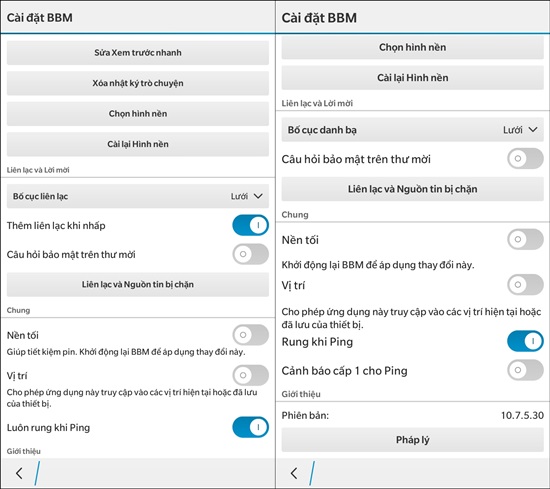Viewport: 550px width, 489px height.
Task: Disable Luôn rung khi Ping switch
Action: tap(250, 427)
